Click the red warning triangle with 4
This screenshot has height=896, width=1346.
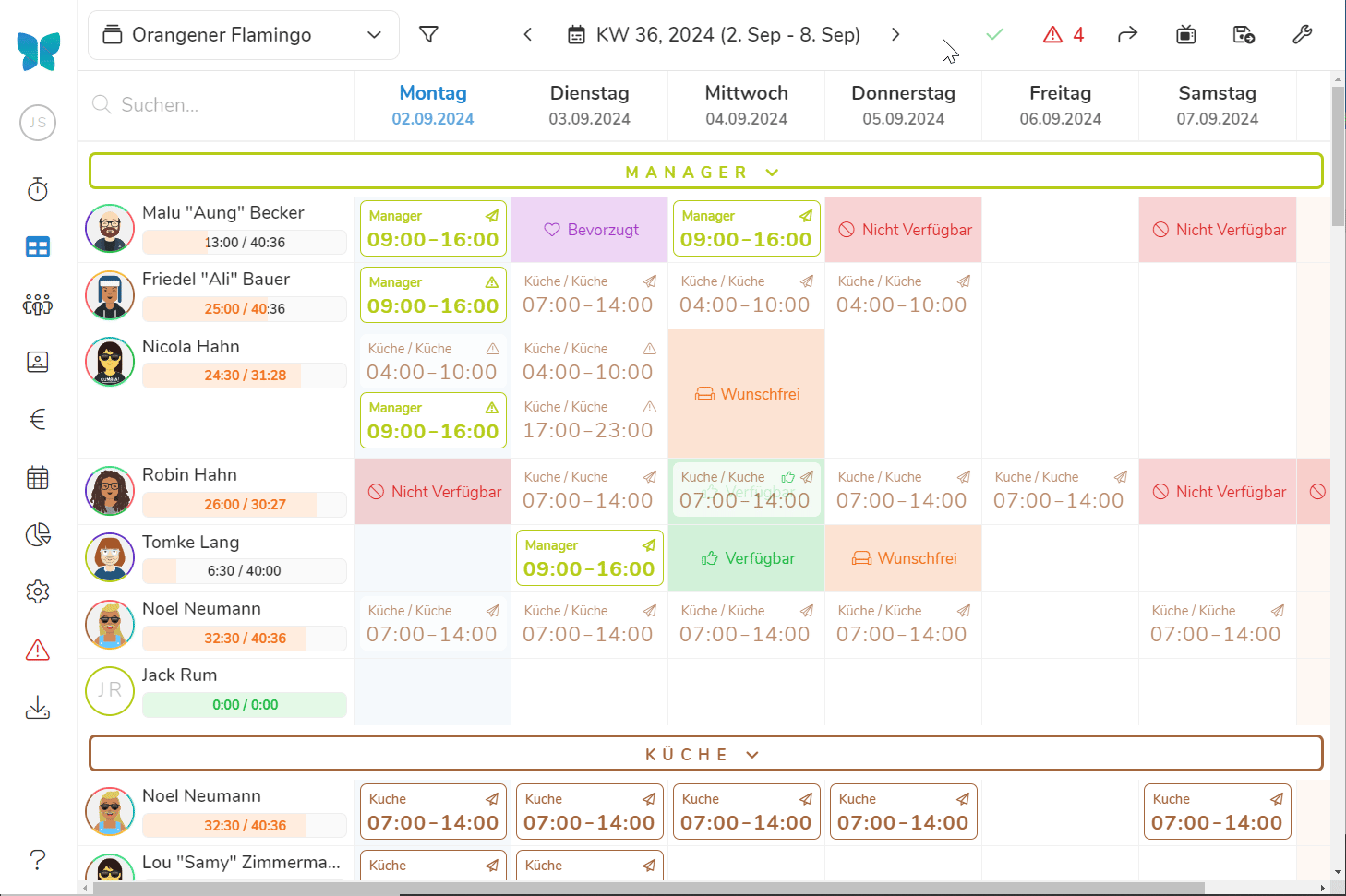[x=1063, y=35]
